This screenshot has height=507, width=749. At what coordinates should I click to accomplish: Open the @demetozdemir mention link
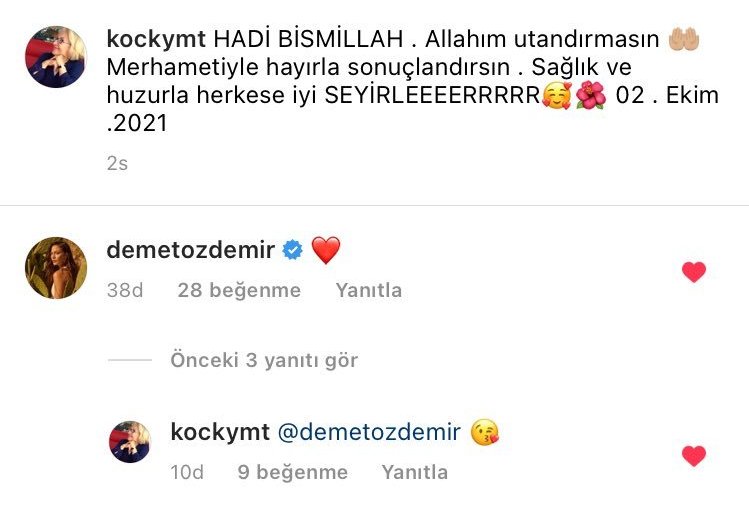pyautogui.click(x=369, y=432)
